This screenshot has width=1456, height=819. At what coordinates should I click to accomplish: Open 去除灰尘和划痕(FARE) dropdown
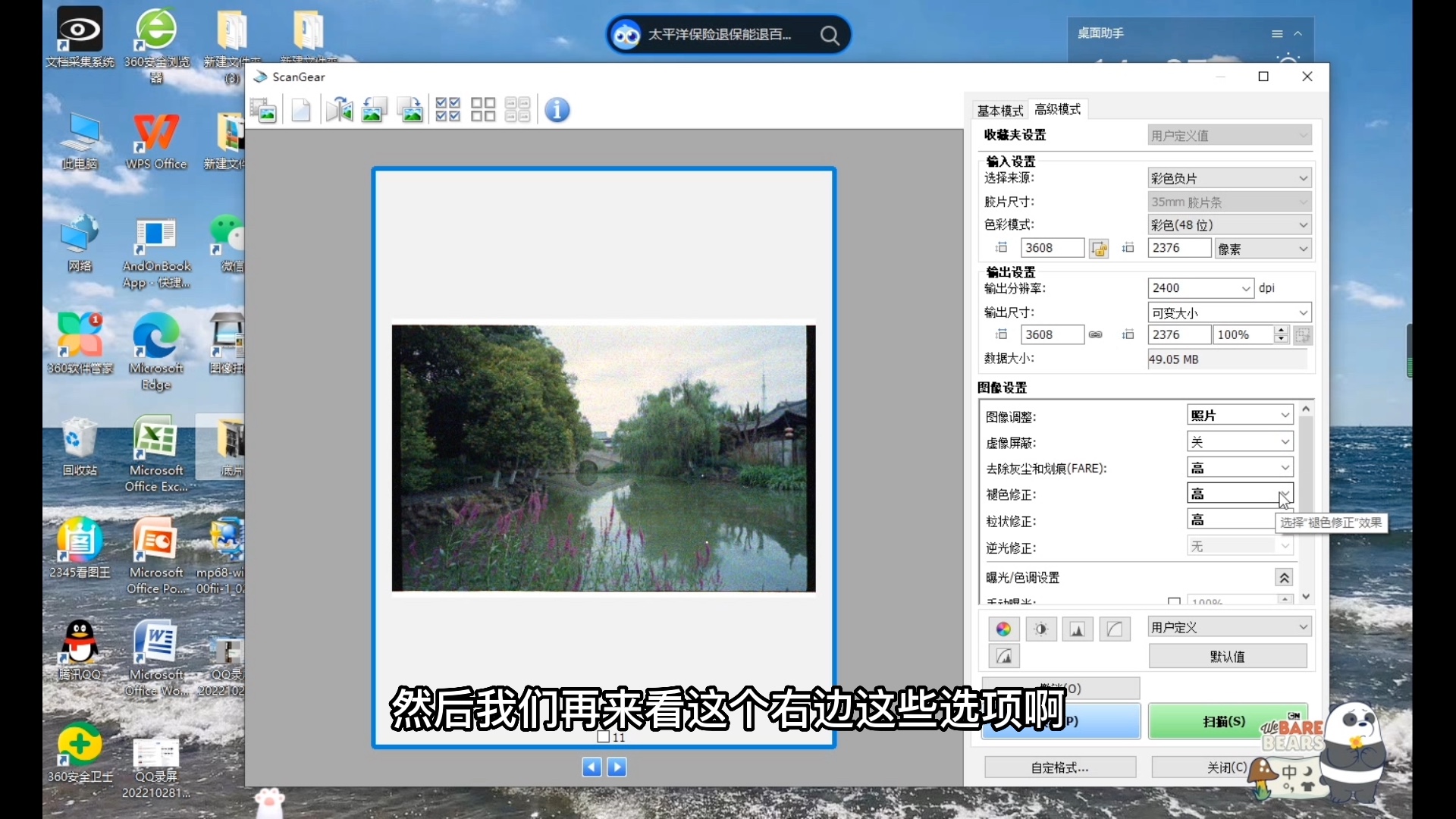(1240, 467)
